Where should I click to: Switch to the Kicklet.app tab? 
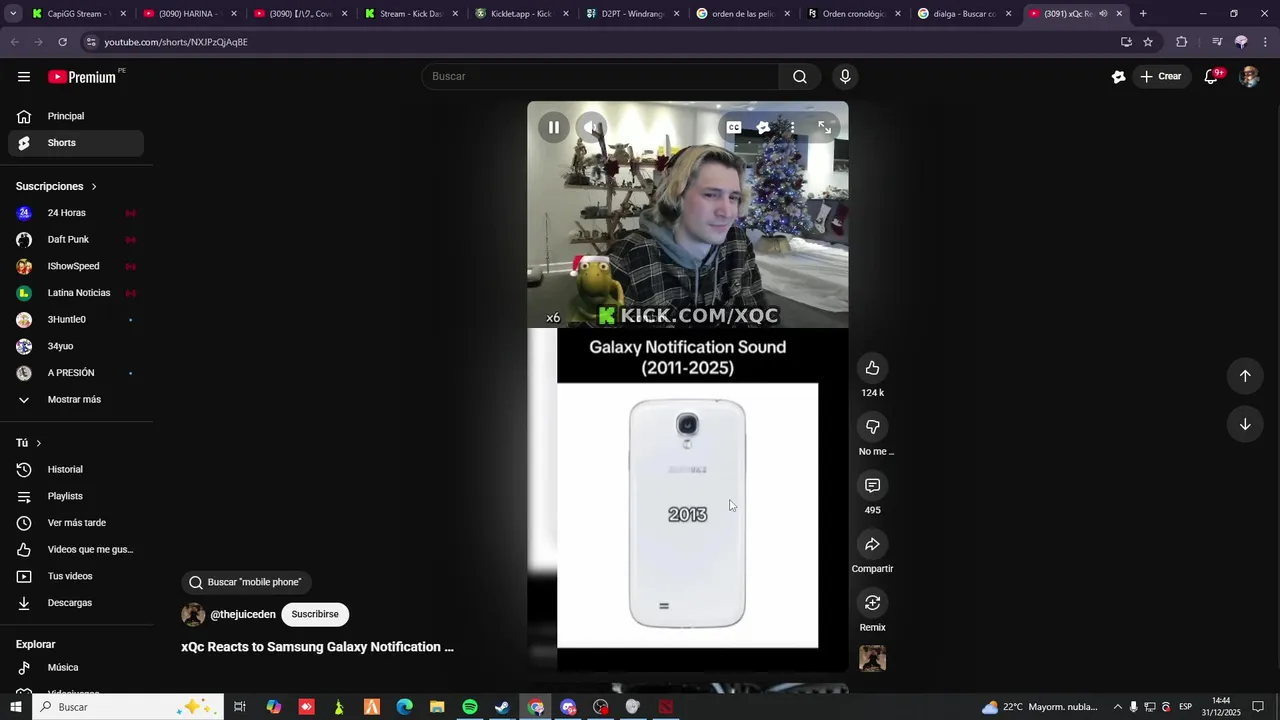pos(520,14)
